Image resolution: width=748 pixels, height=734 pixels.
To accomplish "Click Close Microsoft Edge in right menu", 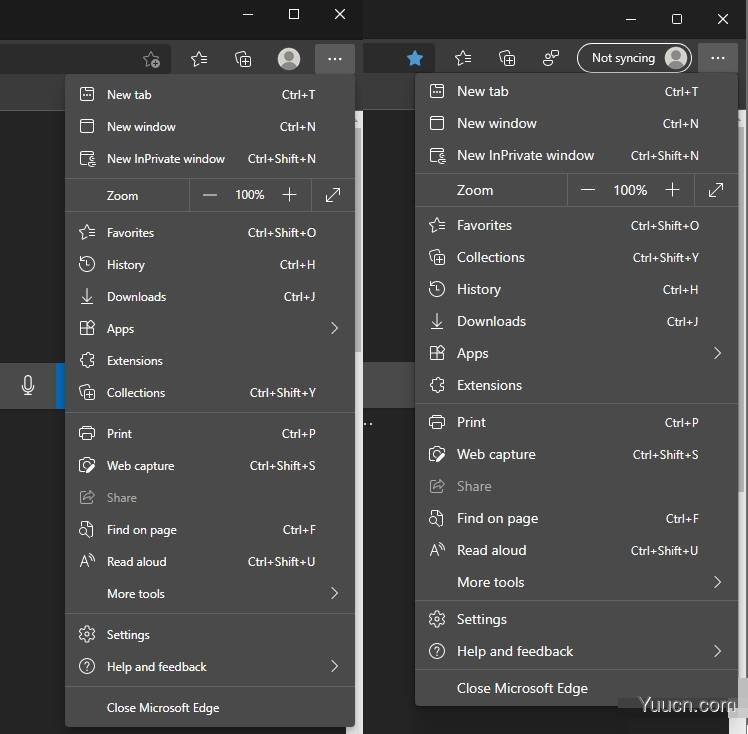I will pyautogui.click(x=577, y=688).
